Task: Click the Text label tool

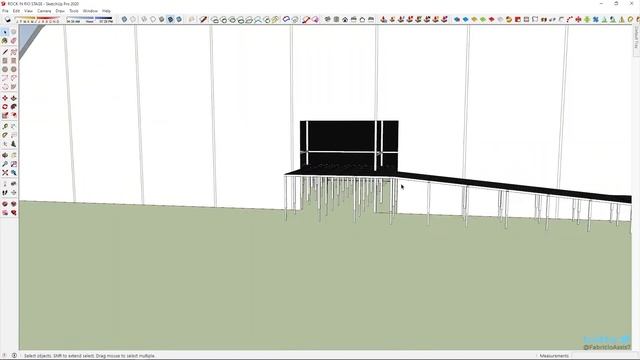Action: 13,135
